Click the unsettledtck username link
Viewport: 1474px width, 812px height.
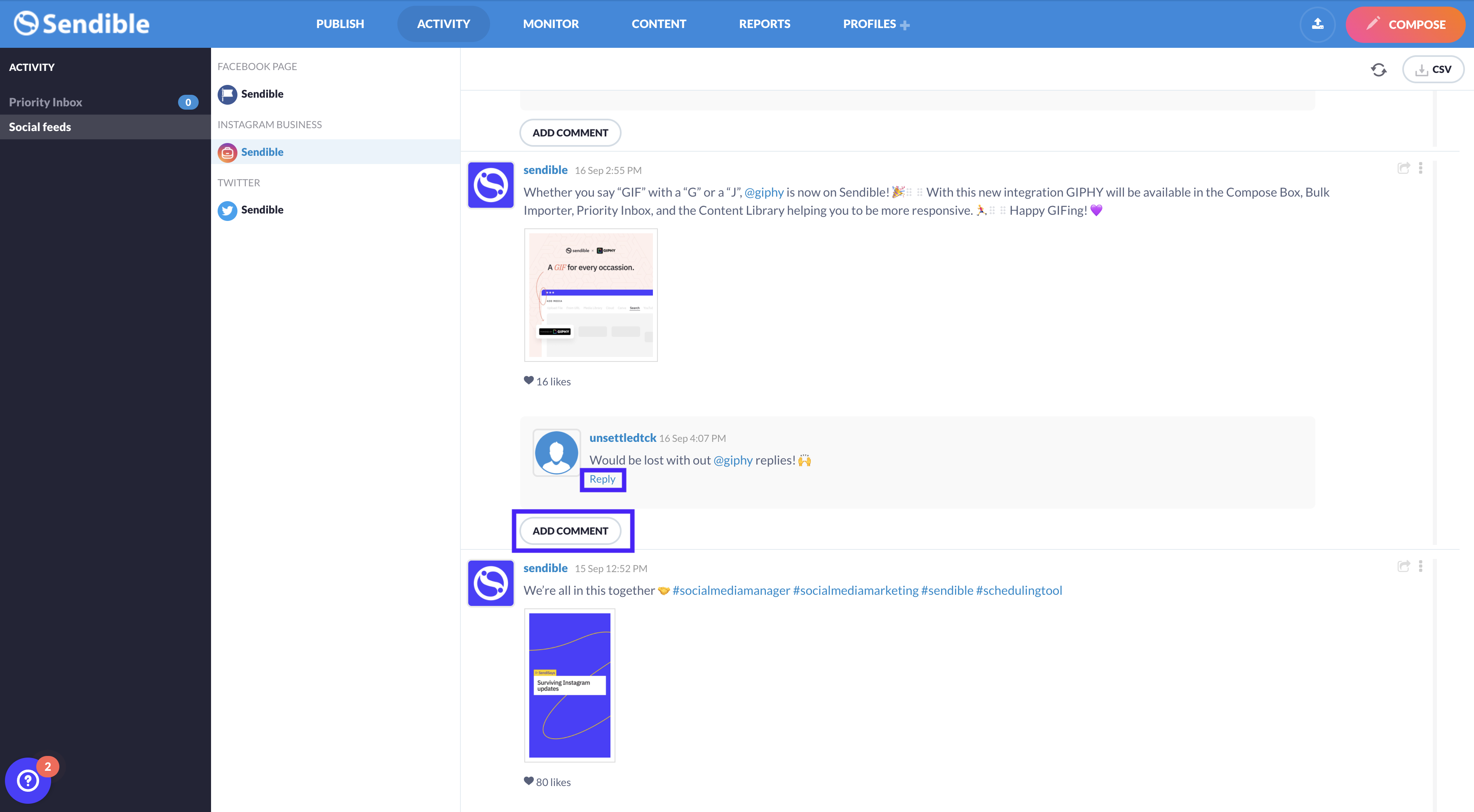tap(622, 438)
